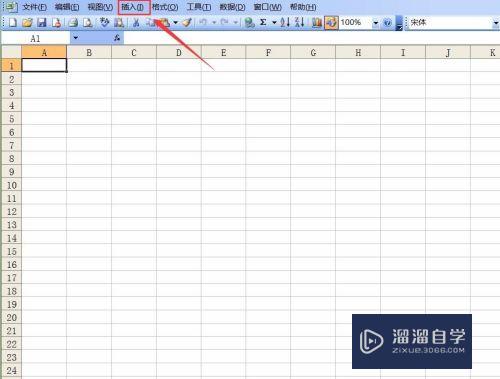The width and height of the screenshot is (500, 379).
Task: Paste using the clipboard icon
Action: (165, 23)
